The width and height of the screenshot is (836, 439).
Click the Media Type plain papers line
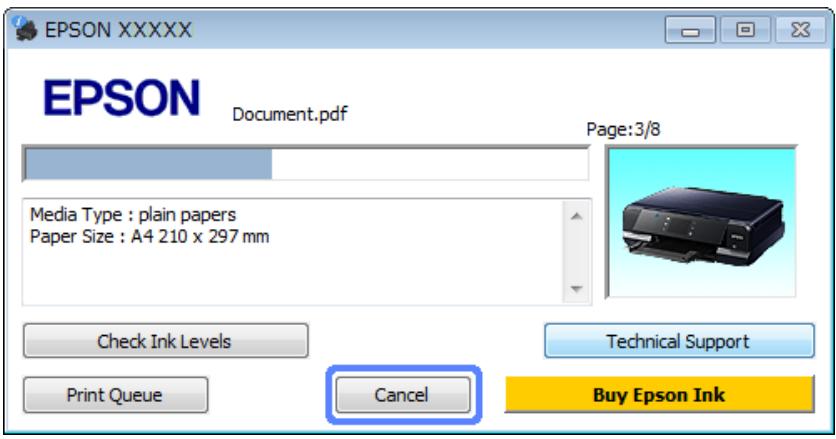point(133,215)
